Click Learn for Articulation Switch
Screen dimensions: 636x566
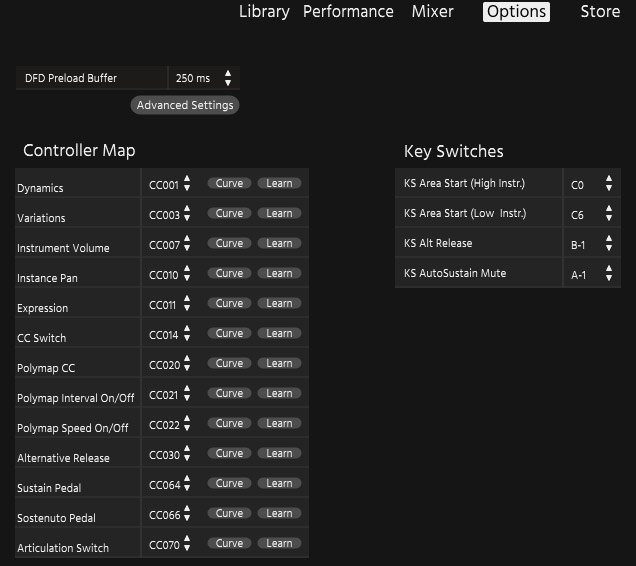(x=279, y=543)
